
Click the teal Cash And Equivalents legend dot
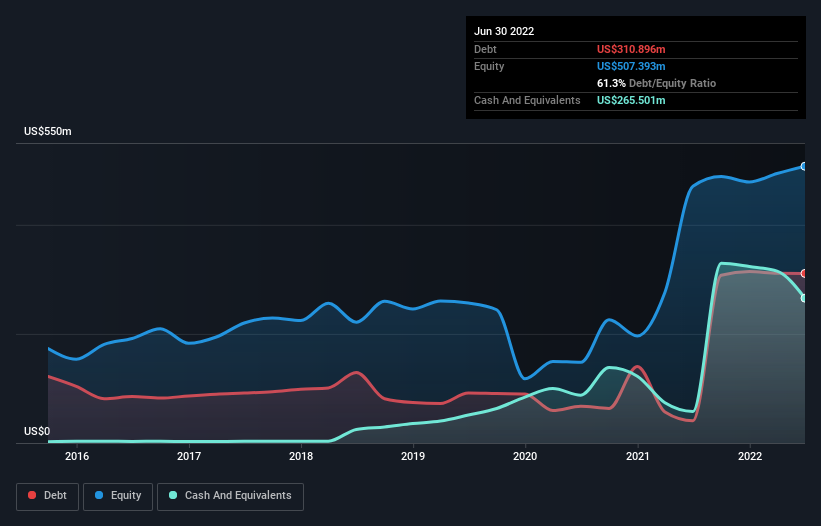(x=173, y=495)
